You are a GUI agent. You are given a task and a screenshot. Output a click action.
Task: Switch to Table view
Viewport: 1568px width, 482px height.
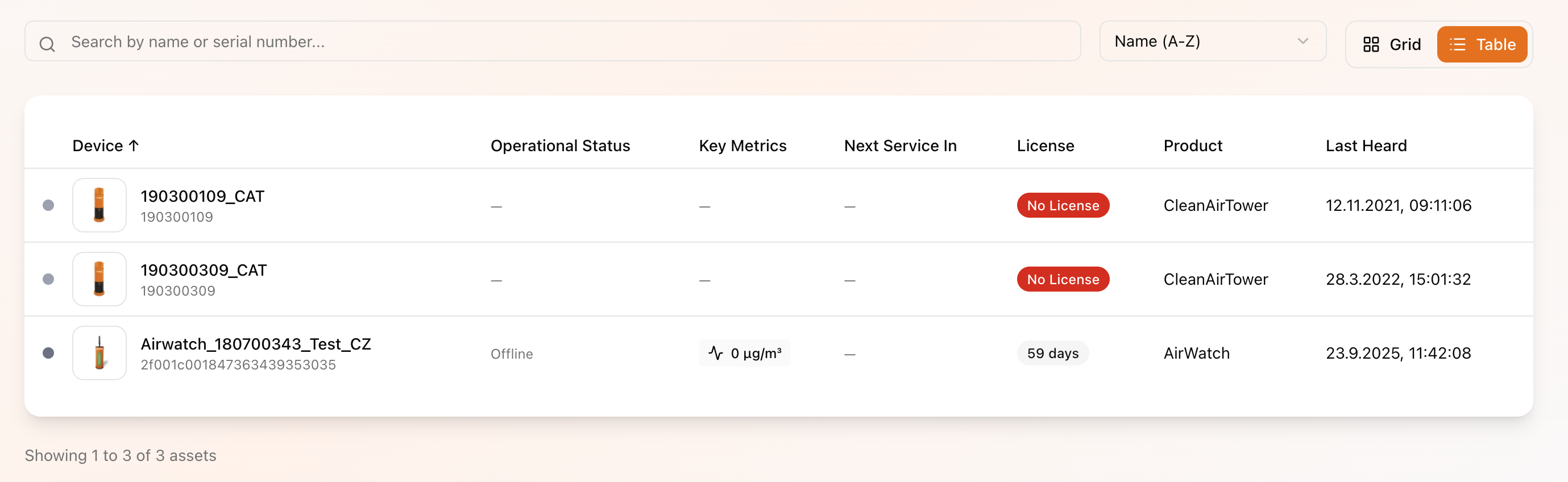[1482, 44]
